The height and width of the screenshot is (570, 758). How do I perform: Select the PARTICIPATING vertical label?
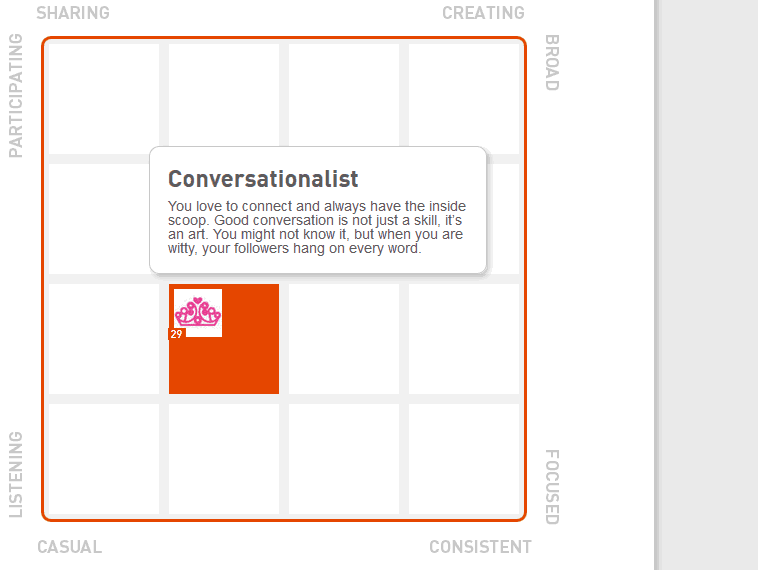click(16, 95)
